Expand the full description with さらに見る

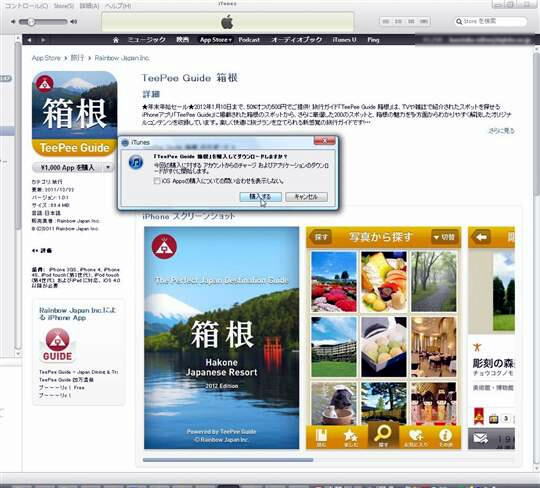click(501, 131)
